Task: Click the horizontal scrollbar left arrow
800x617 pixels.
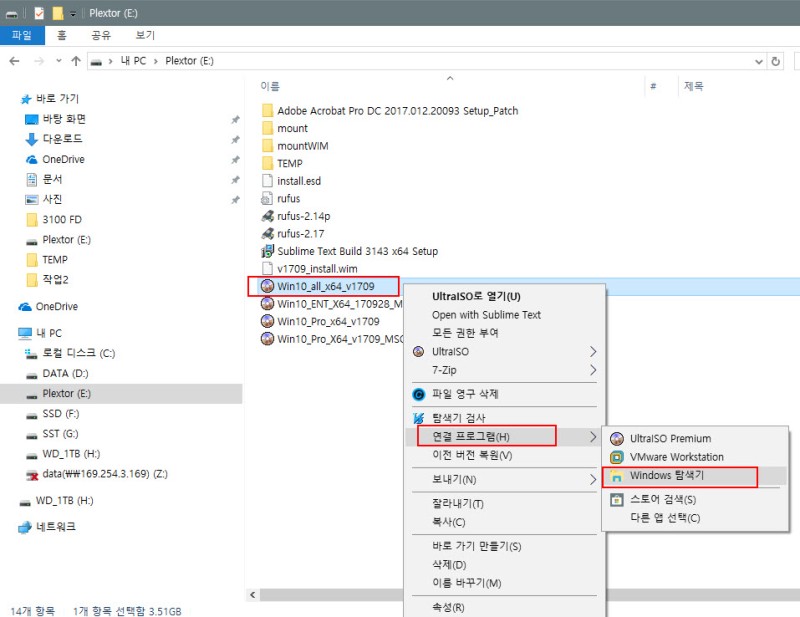Action: click(253, 595)
